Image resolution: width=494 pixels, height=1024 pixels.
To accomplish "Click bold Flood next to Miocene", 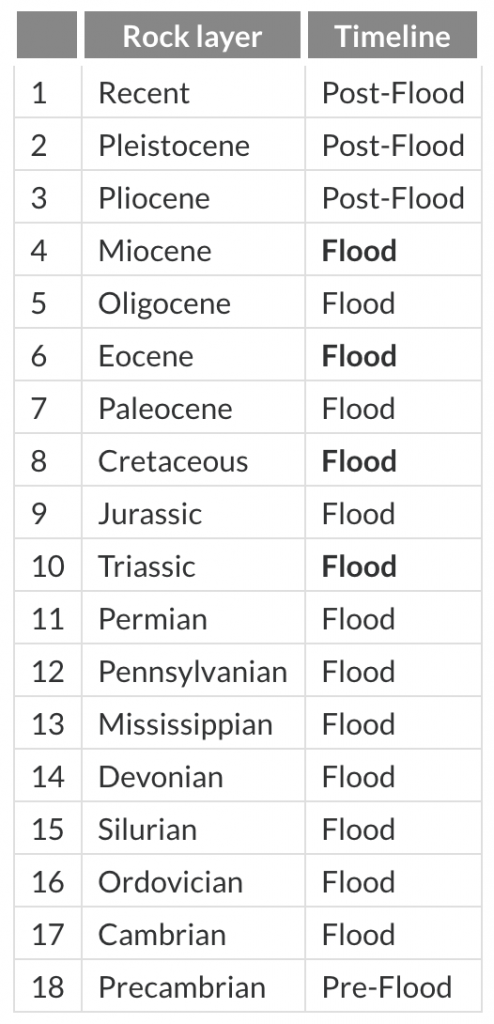I will (359, 251).
